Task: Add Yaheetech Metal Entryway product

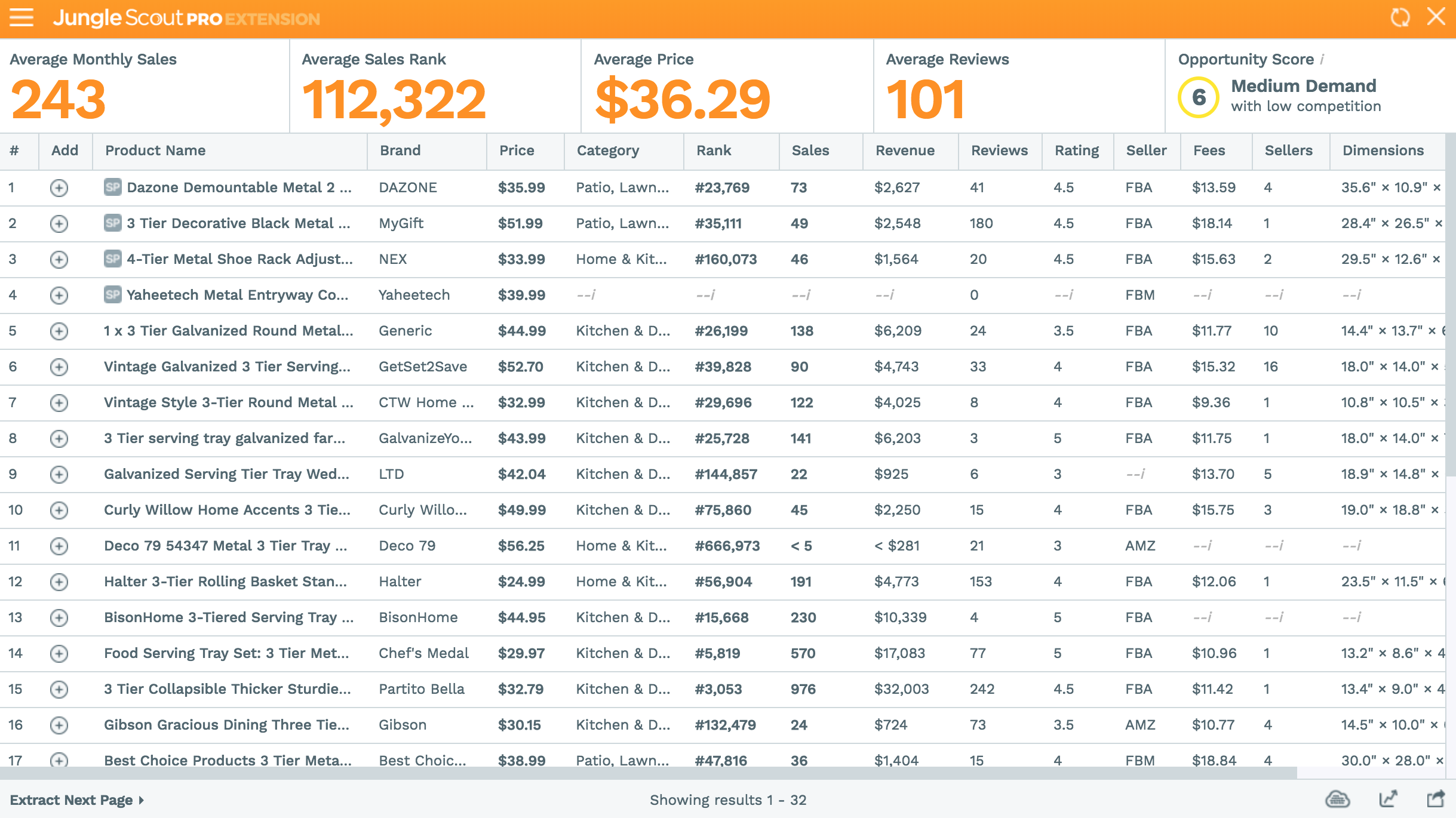Action: 59,296
